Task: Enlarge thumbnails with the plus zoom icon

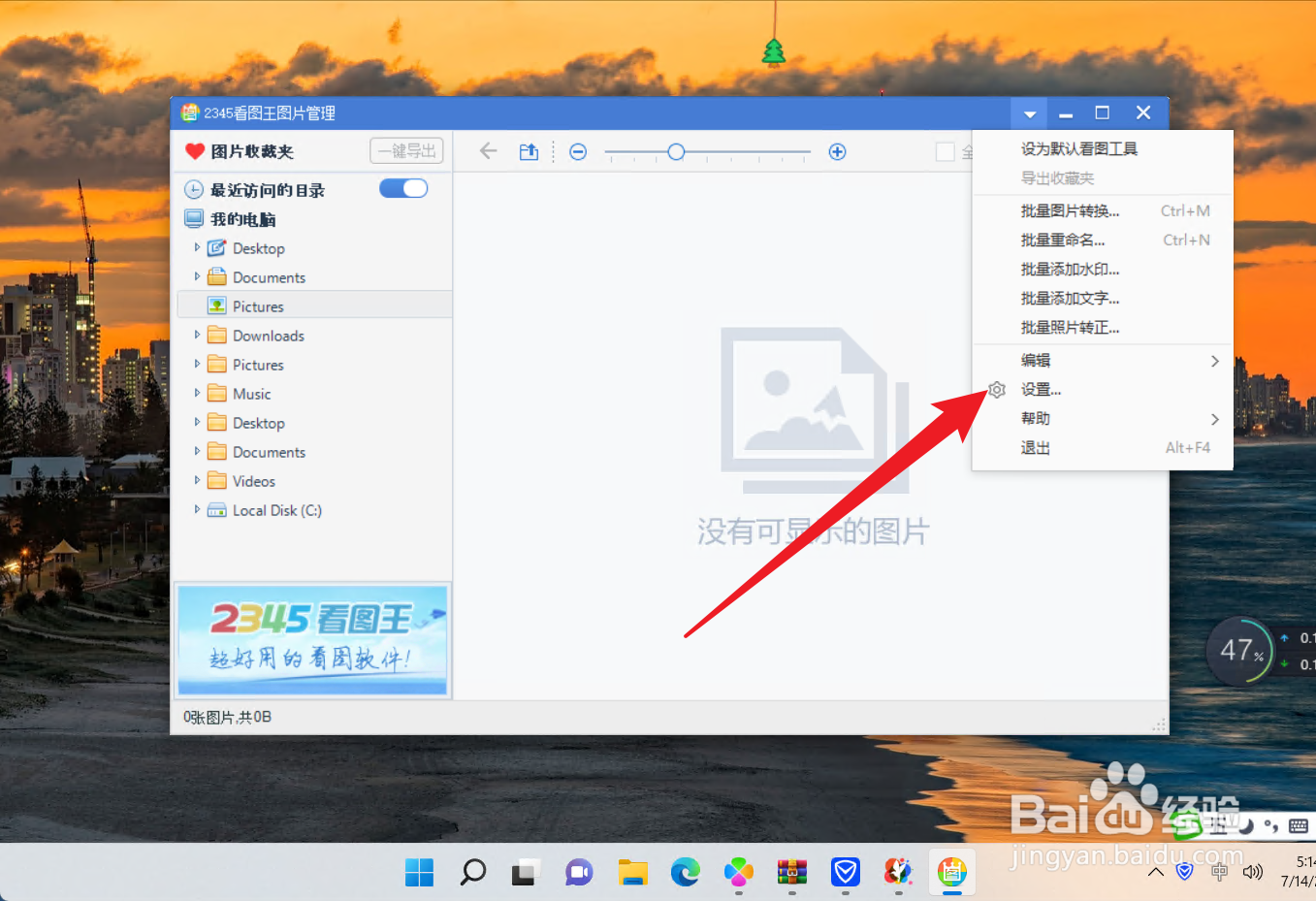Action: (838, 151)
